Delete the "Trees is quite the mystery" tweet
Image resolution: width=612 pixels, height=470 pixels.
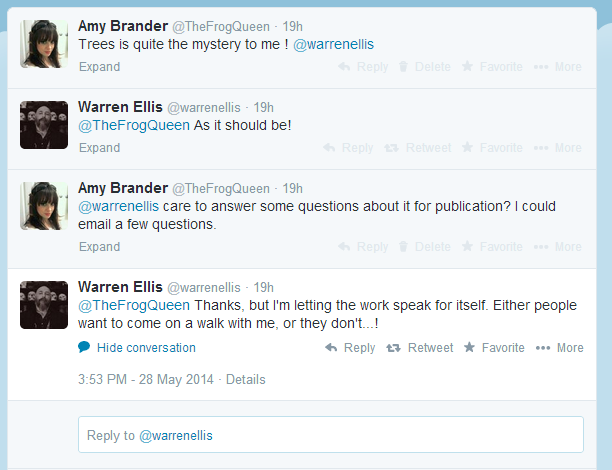coord(425,67)
